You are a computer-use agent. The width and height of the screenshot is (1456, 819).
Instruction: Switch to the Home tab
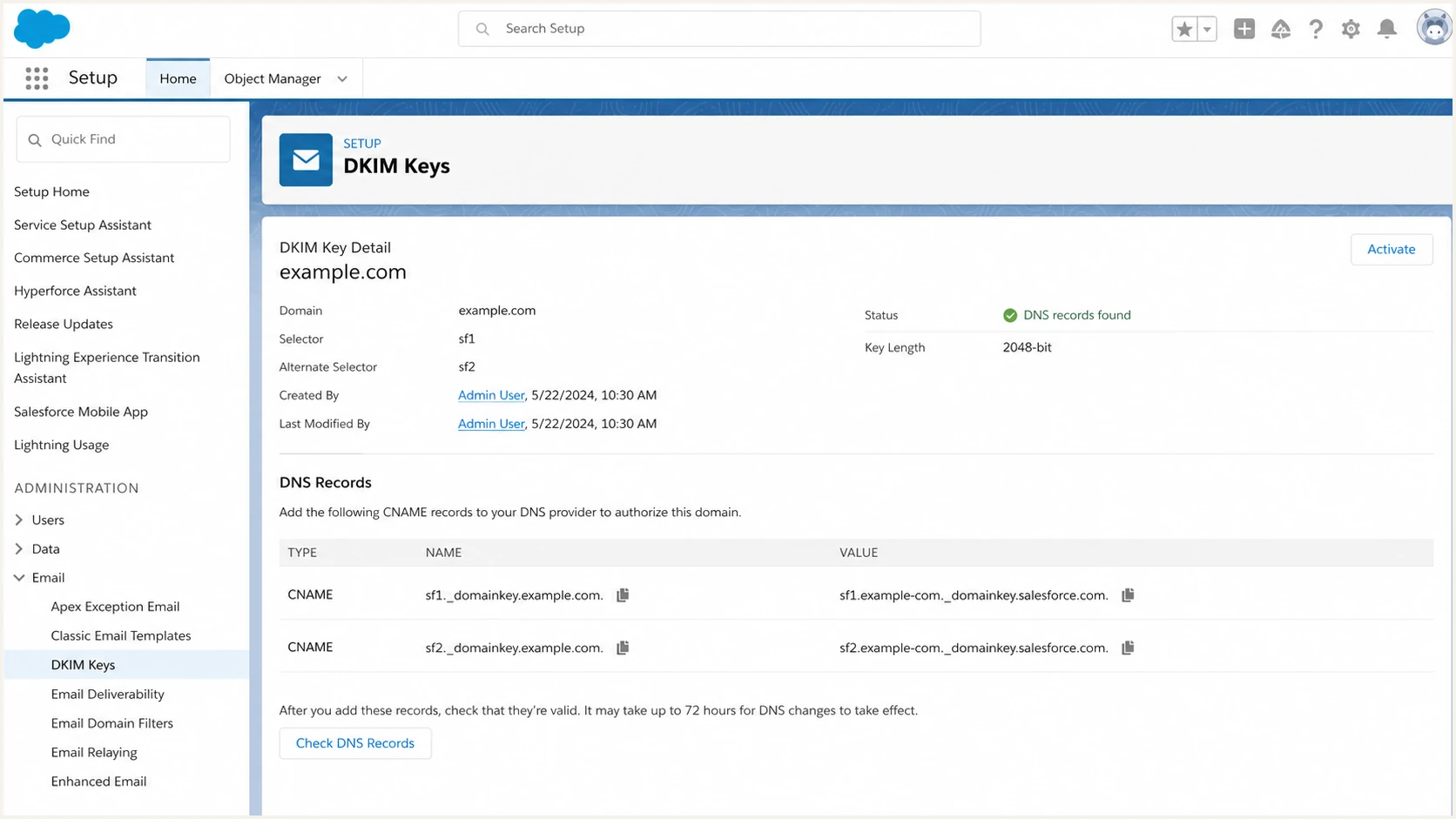coord(178,78)
